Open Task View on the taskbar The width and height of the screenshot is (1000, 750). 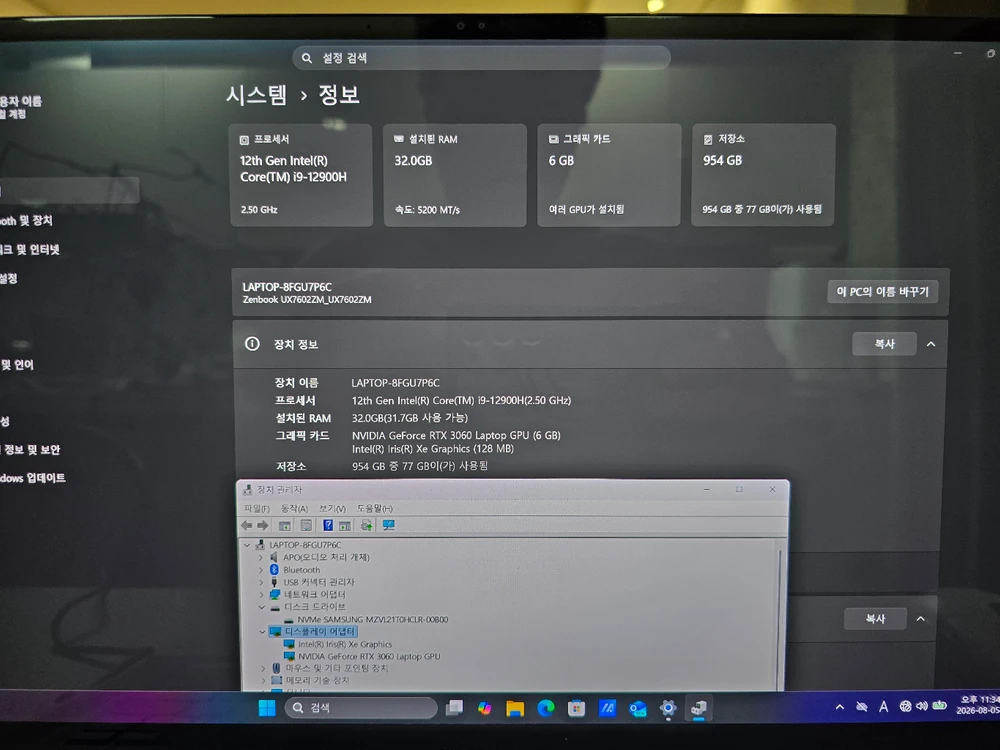tap(454, 708)
